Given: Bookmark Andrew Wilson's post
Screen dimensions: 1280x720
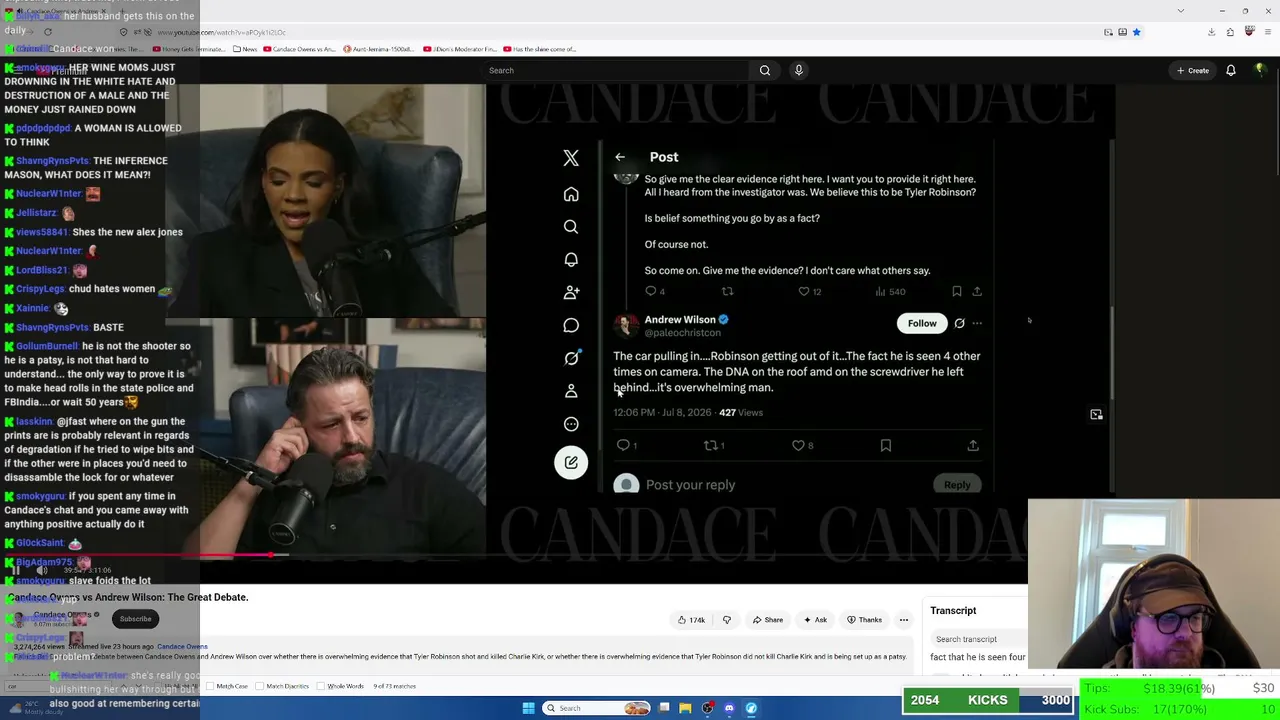Looking at the screenshot, I should coord(886,445).
